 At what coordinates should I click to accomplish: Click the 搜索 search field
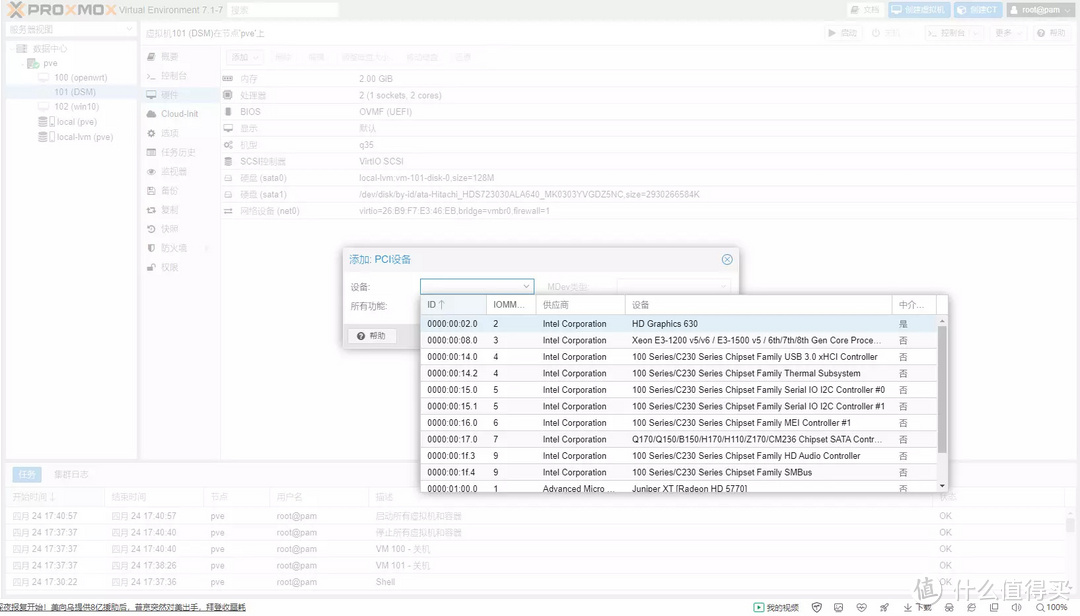283,10
